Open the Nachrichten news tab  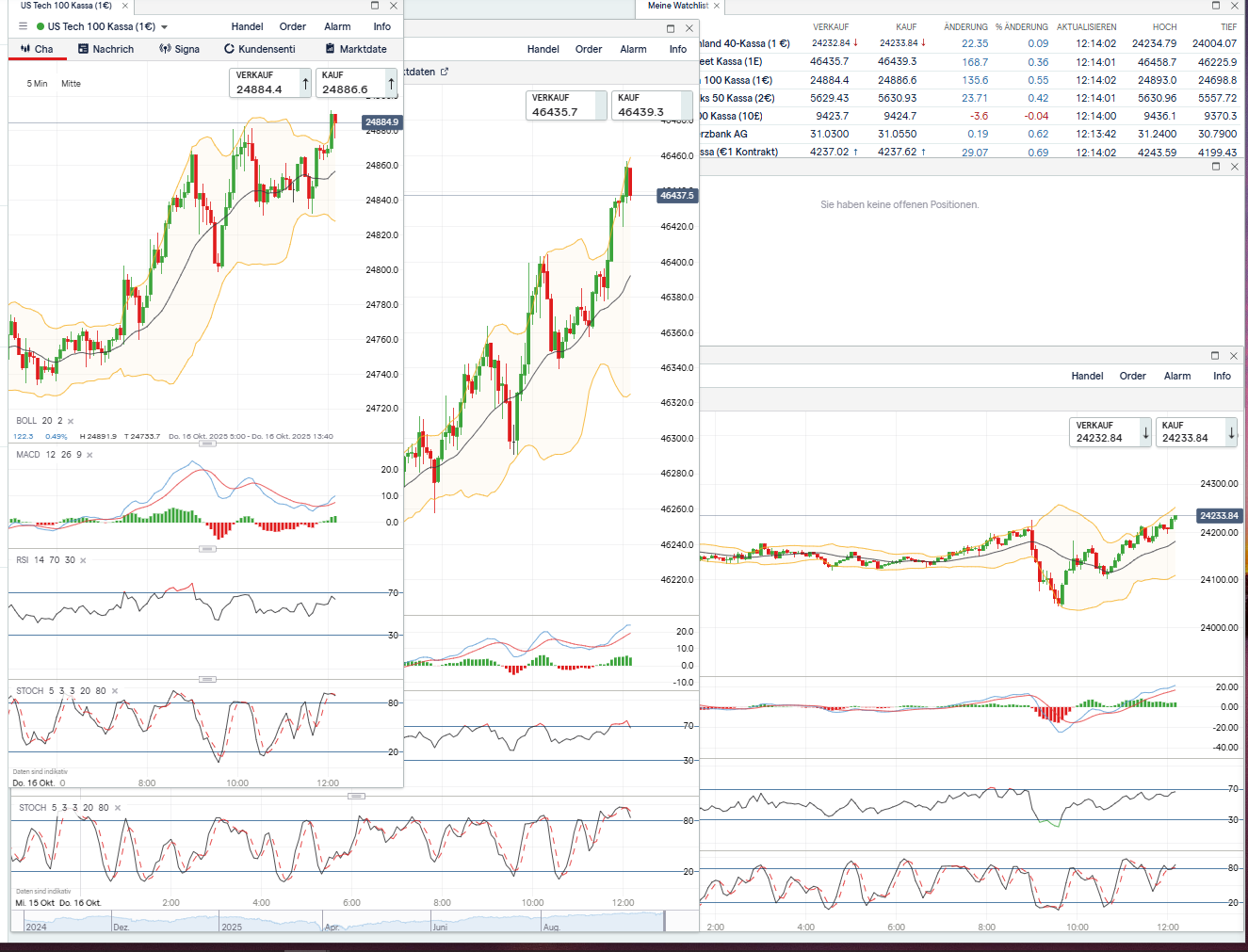[105, 49]
